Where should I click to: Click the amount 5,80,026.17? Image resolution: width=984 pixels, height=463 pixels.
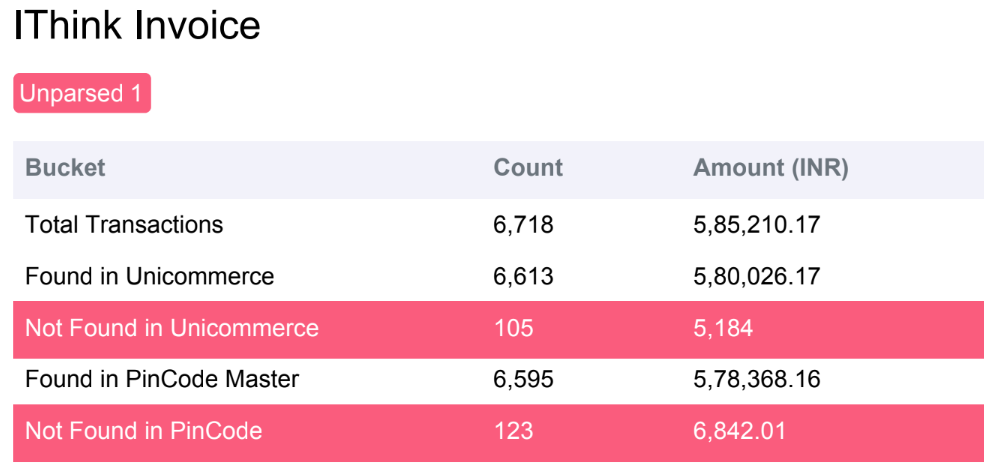point(757,276)
